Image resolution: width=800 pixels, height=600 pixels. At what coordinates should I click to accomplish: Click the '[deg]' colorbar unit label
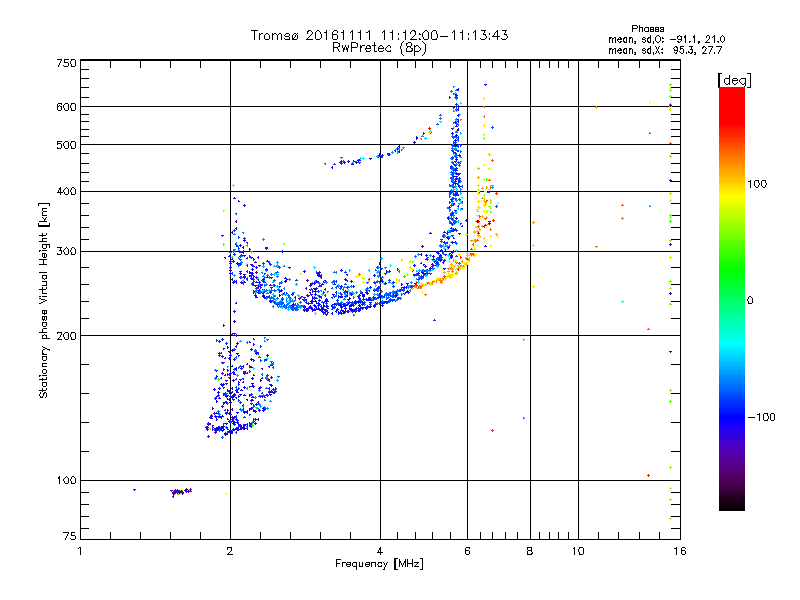734,80
